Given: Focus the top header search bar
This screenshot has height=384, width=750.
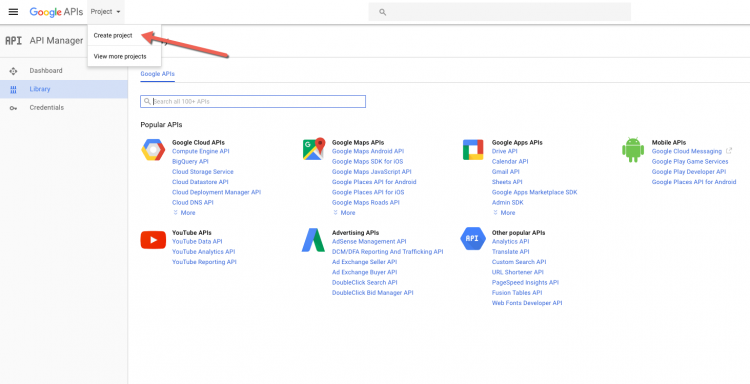Looking at the screenshot, I should click(499, 12).
